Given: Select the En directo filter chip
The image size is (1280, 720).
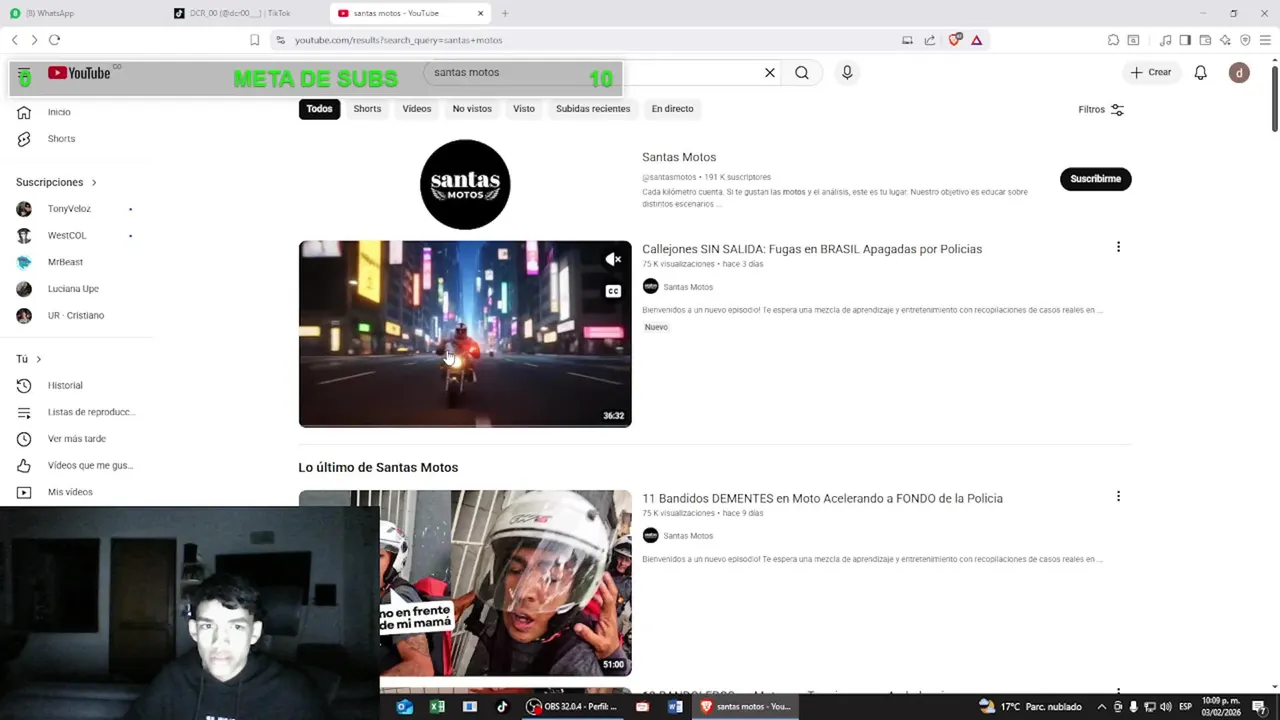Looking at the screenshot, I should pos(672,109).
